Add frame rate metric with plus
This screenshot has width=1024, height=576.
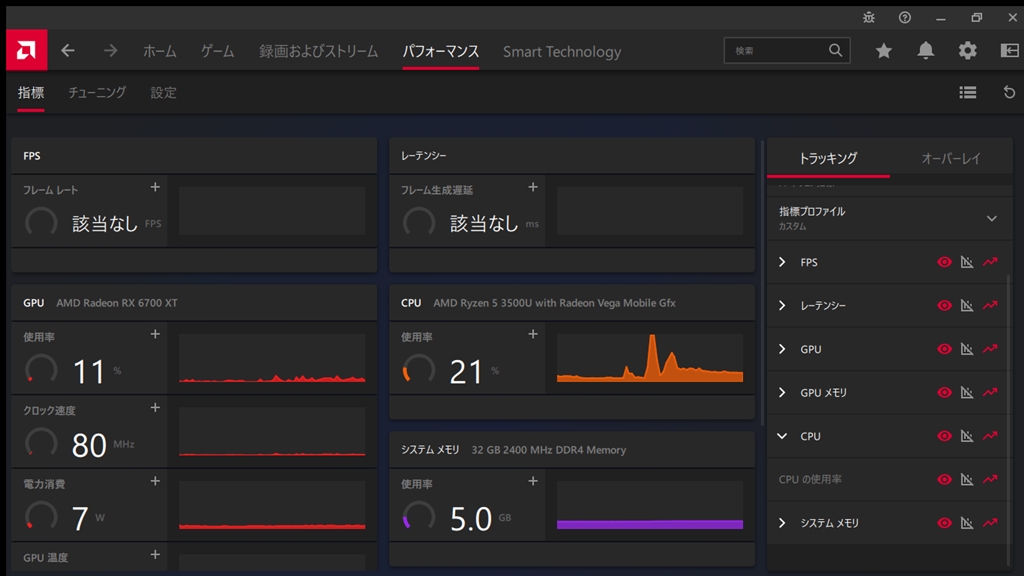click(x=155, y=187)
